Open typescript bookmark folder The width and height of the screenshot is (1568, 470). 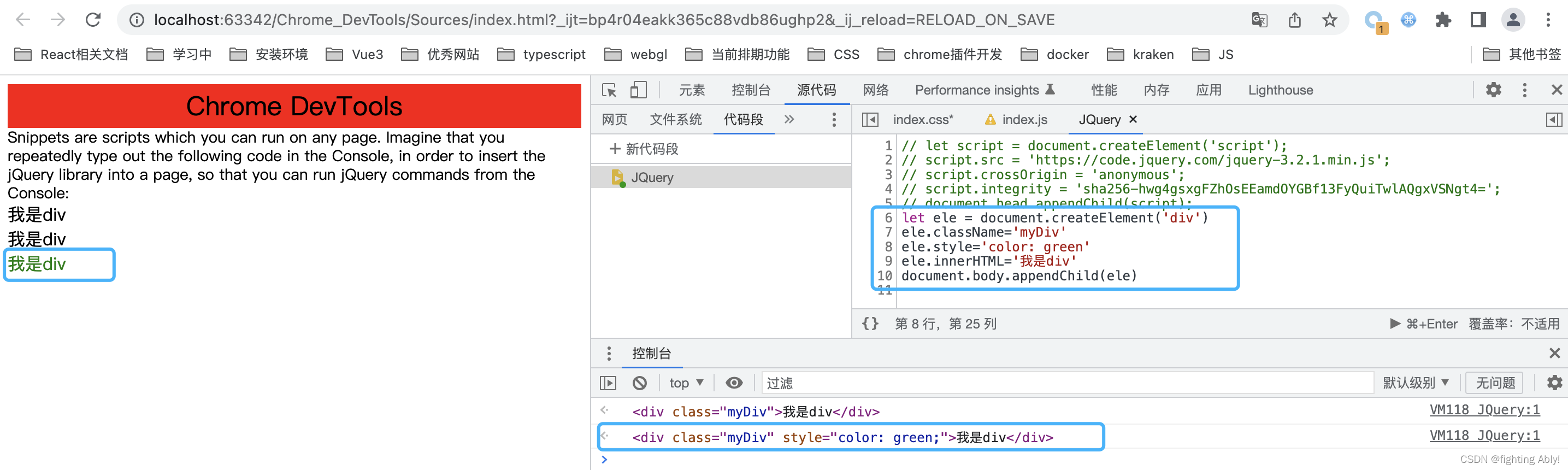[x=541, y=54]
